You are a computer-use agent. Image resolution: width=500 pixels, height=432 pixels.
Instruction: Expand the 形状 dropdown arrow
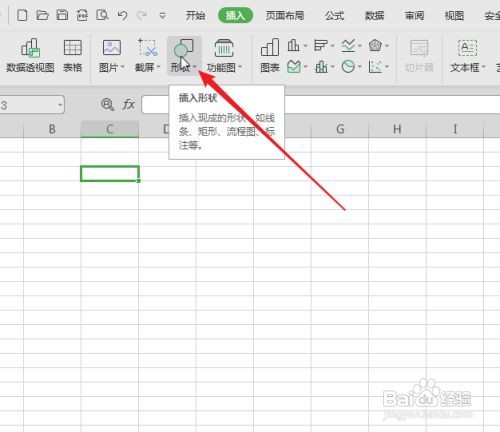(195, 67)
